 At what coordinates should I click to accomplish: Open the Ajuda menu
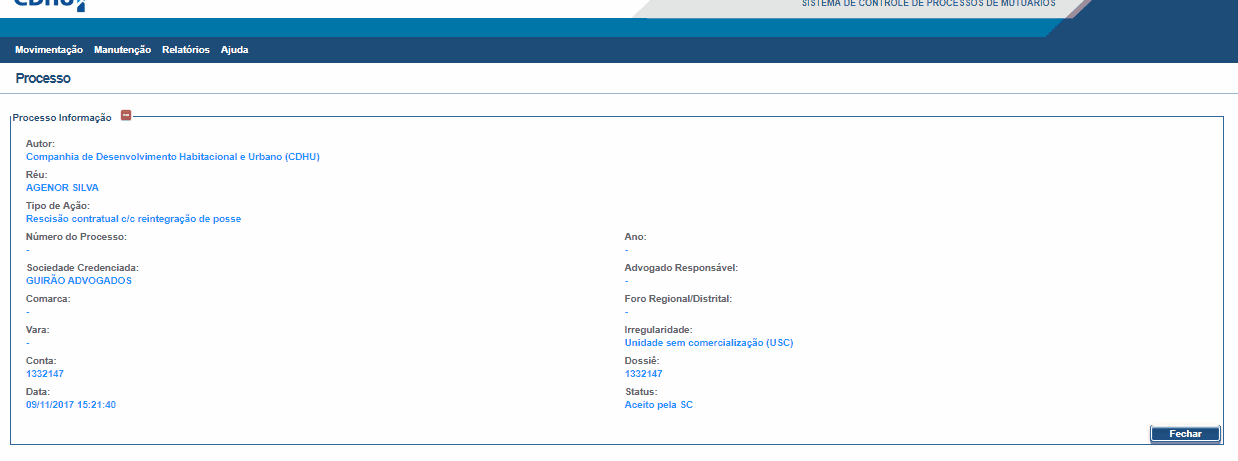[x=234, y=50]
